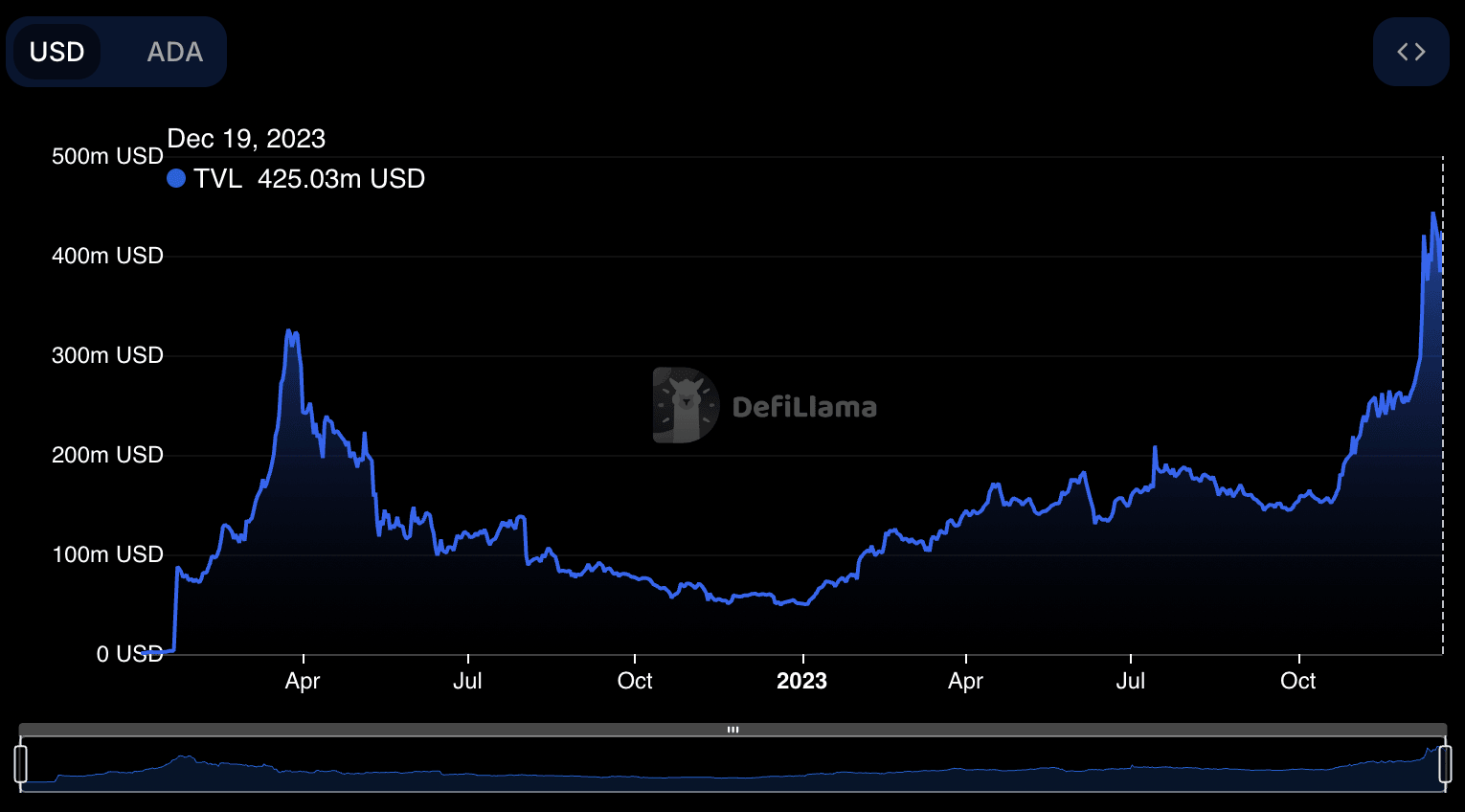
Task: Expand the embed chart options
Action: [x=1410, y=52]
